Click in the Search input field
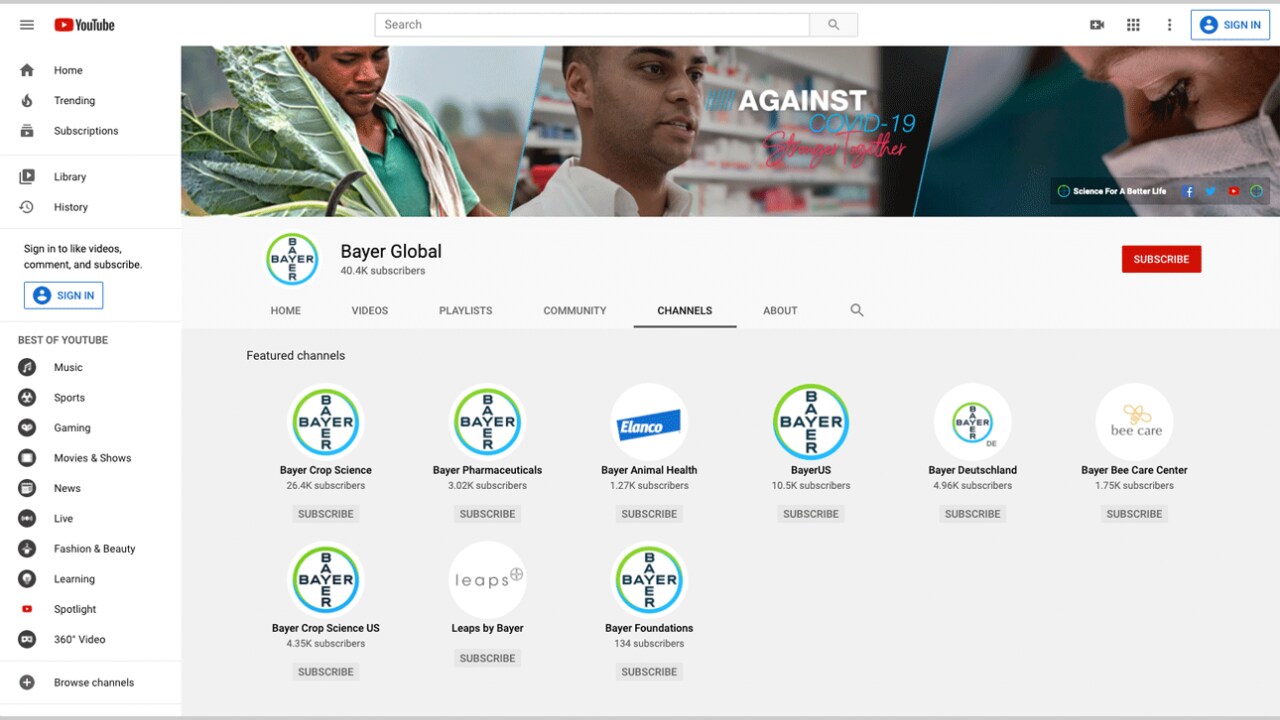This screenshot has width=1280, height=720. [x=592, y=25]
